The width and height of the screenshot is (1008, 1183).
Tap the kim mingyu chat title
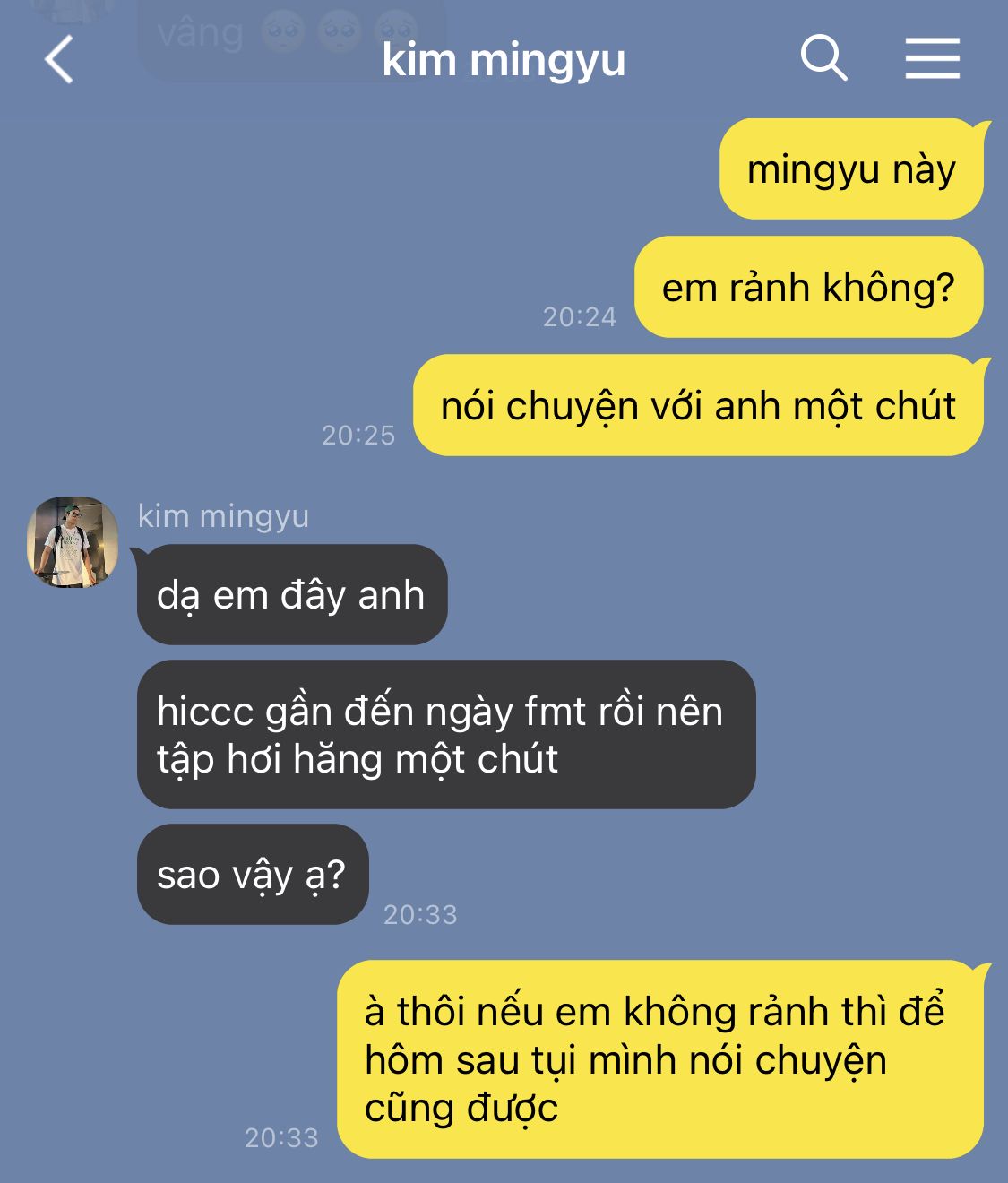(504, 60)
